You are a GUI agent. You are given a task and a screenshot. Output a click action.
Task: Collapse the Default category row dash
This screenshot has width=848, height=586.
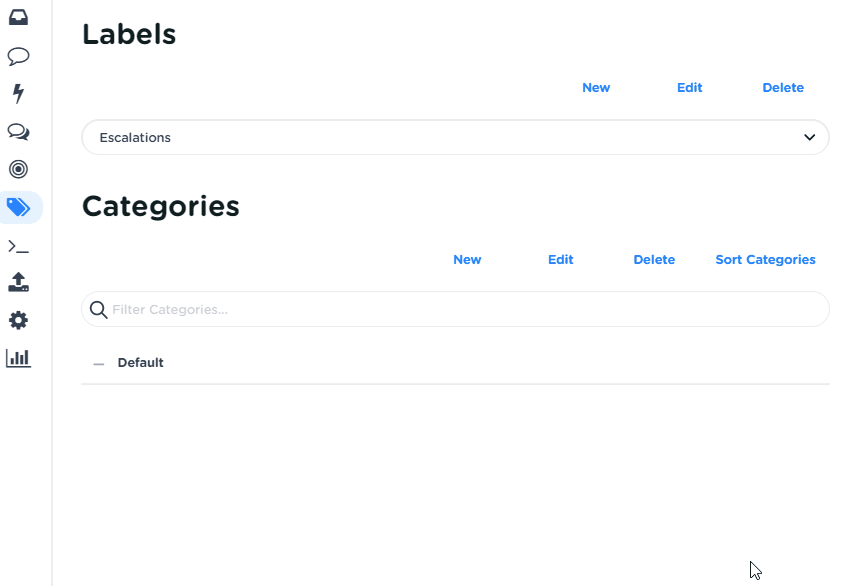pyautogui.click(x=97, y=363)
